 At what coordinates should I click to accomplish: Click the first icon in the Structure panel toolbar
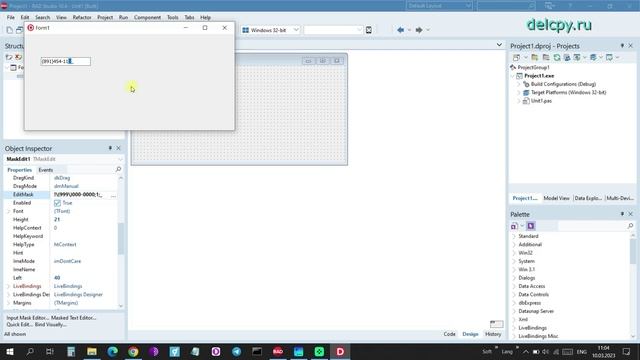pos(9,57)
